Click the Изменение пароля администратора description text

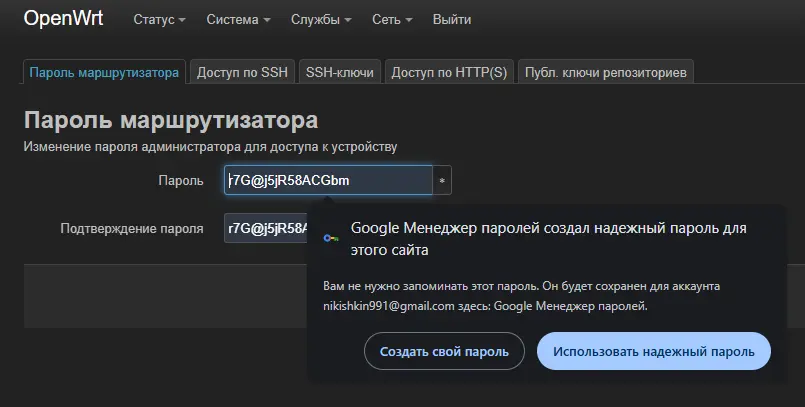click(210, 147)
